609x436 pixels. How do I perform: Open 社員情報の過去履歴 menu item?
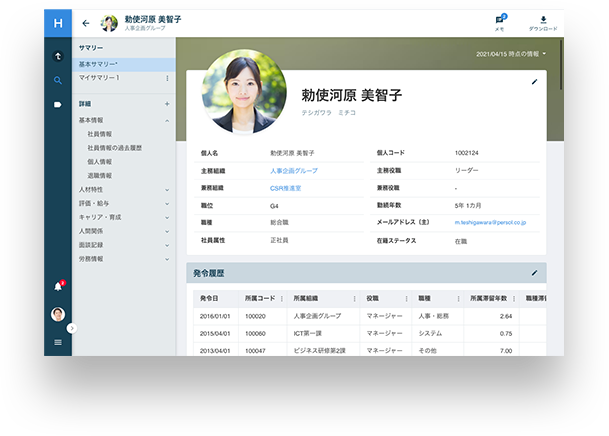115,148
